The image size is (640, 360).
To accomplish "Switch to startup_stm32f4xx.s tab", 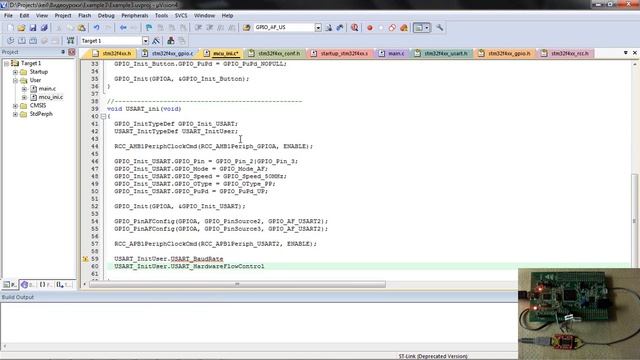I will pos(340,53).
